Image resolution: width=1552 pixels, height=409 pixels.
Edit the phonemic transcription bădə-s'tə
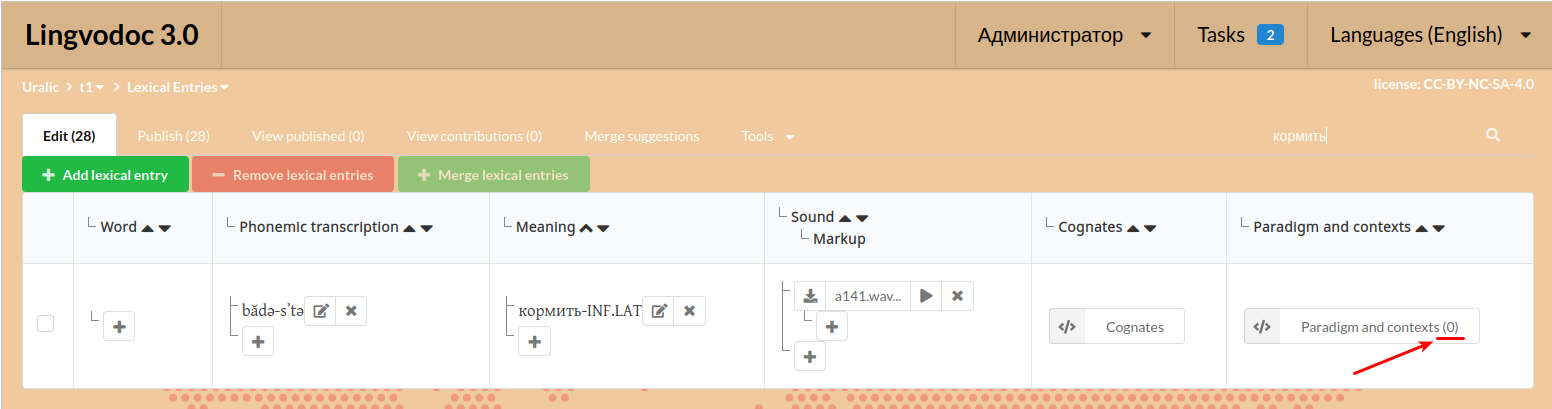click(320, 311)
